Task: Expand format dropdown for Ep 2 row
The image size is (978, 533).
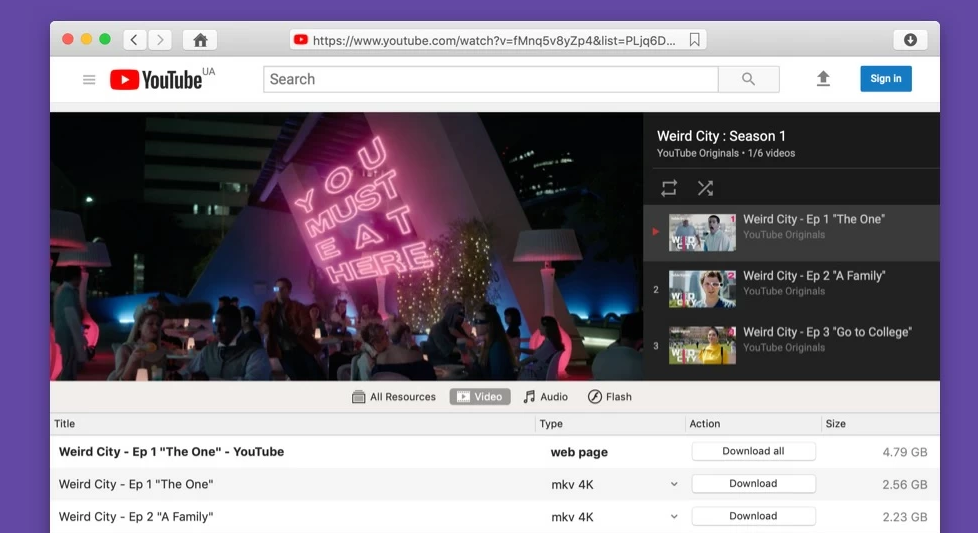Action: (x=674, y=516)
